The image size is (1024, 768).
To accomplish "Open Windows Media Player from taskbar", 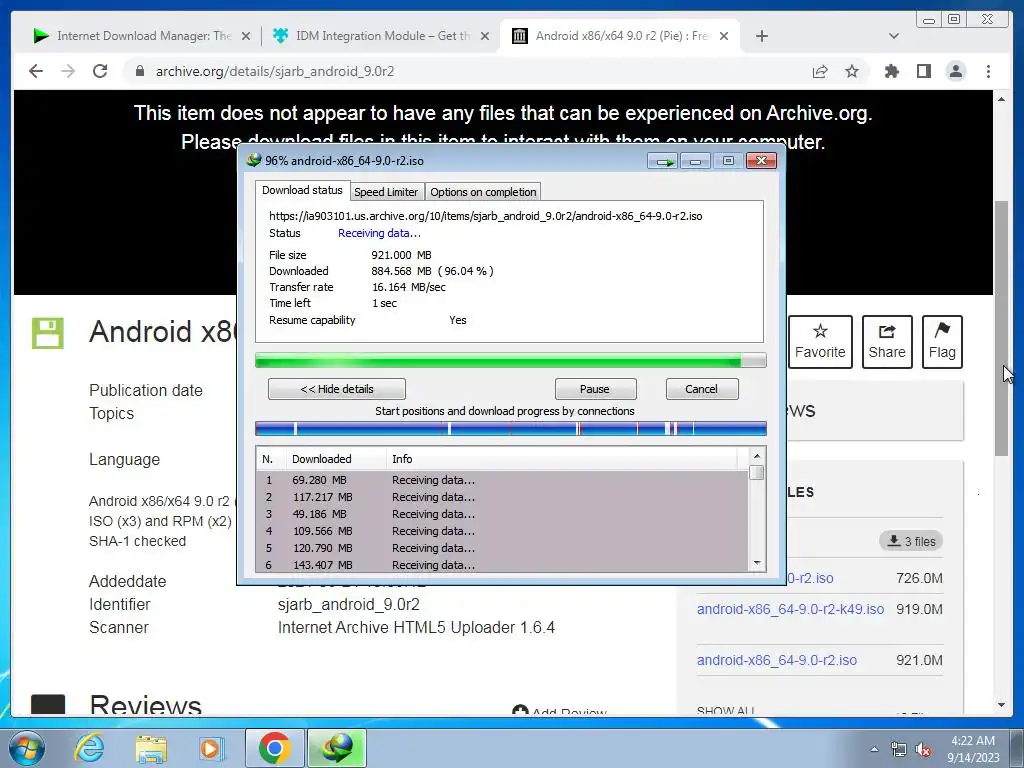I will [x=211, y=748].
